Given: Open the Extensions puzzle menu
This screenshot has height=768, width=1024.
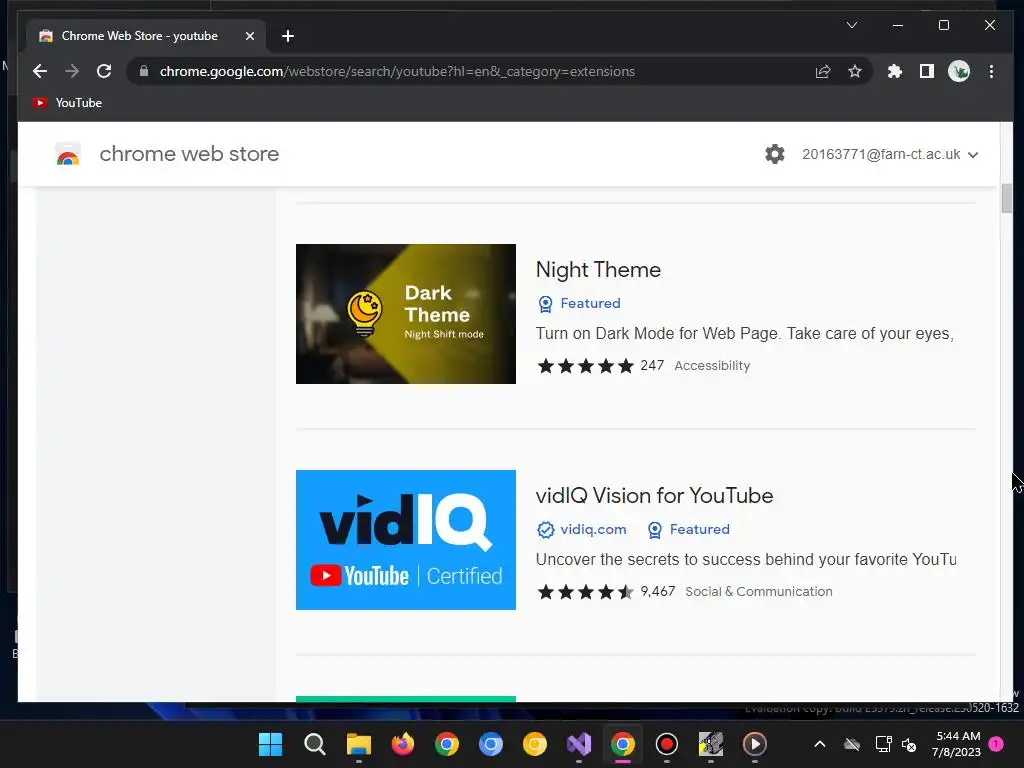Looking at the screenshot, I should point(895,71).
